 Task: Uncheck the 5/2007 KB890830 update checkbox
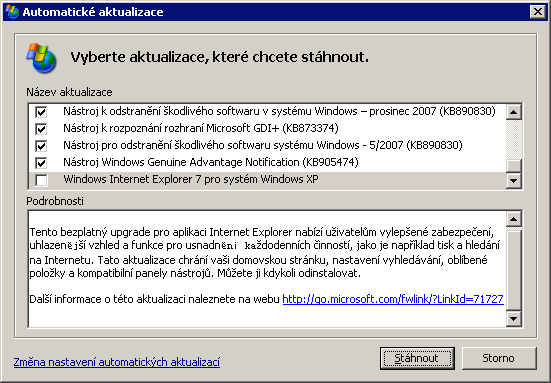41,145
